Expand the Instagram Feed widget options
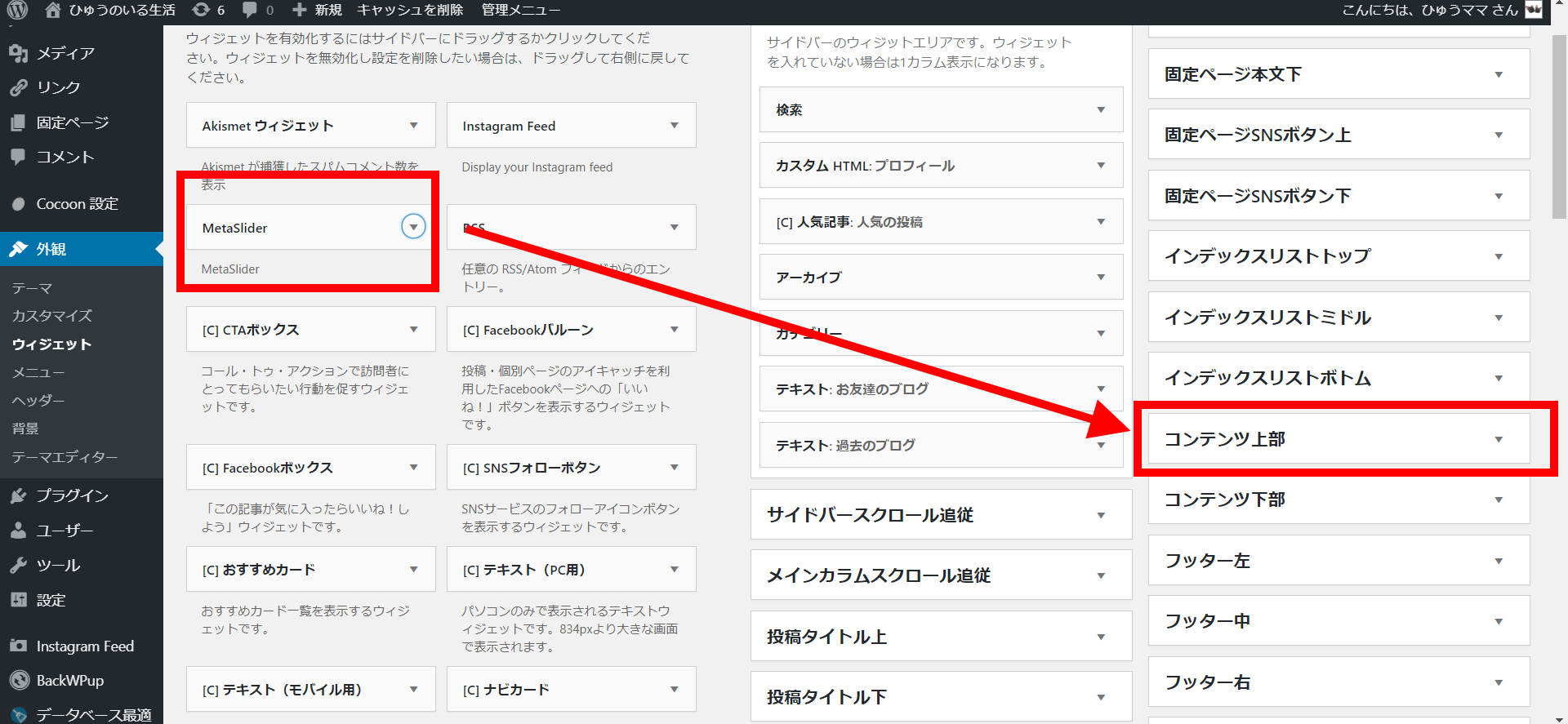 (674, 126)
